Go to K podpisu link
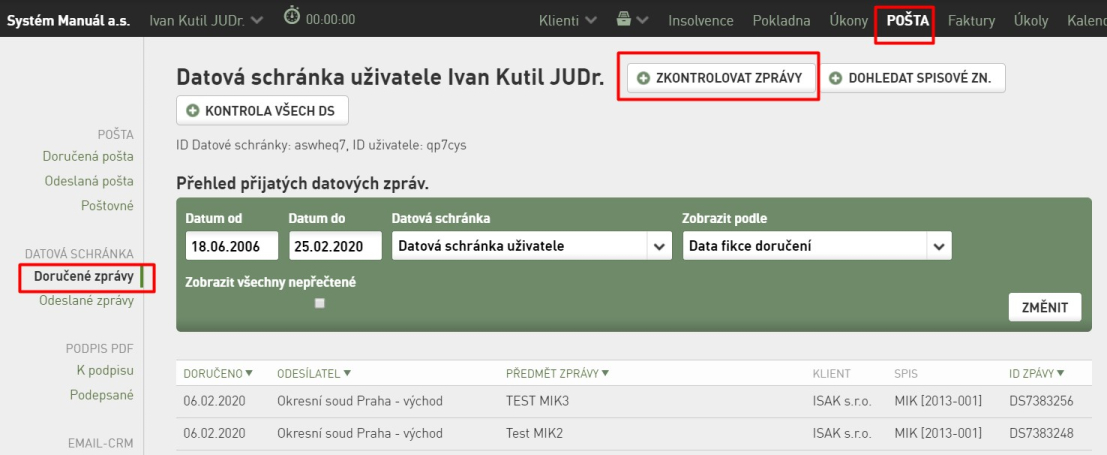 (x=105, y=370)
